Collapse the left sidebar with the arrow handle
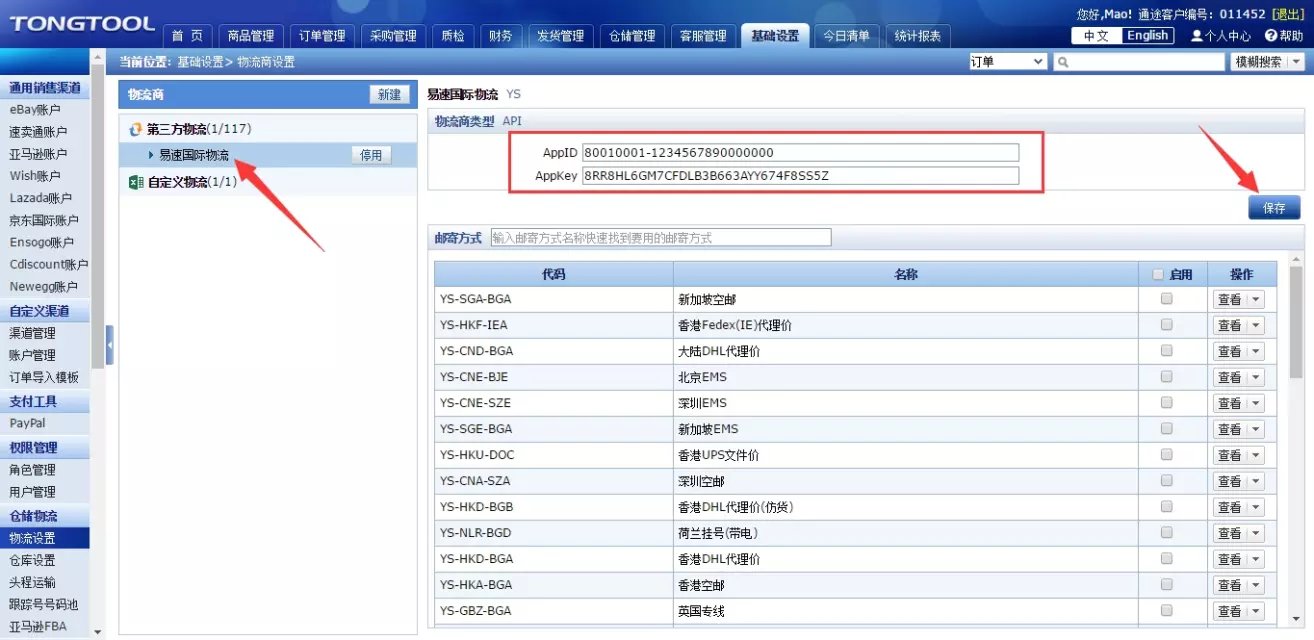Screen dimensions: 1314x640 pyautogui.click(x=110, y=345)
